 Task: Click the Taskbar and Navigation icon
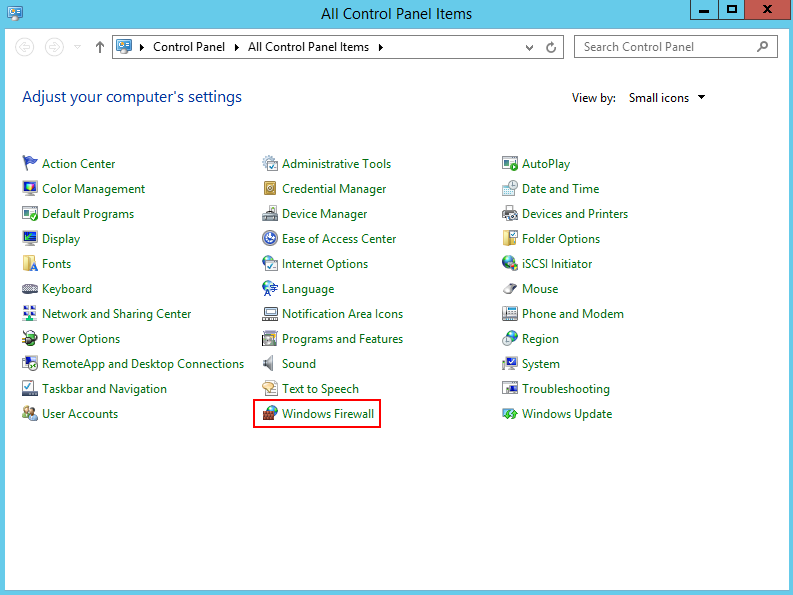click(30, 388)
